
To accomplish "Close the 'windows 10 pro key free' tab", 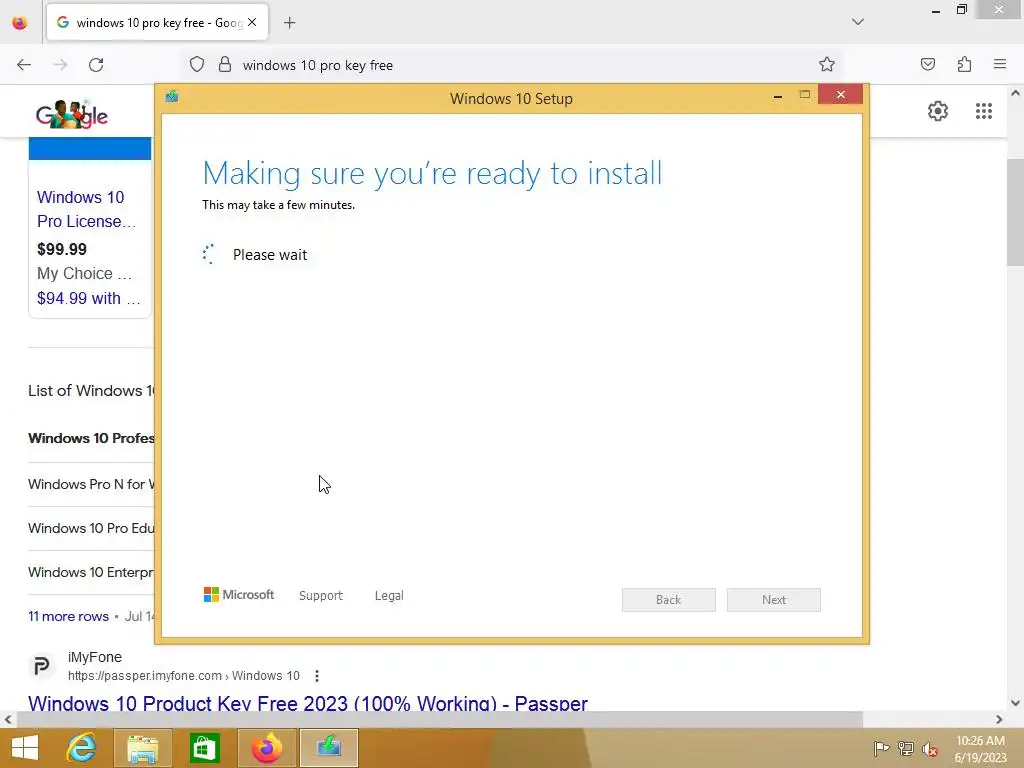I will [x=252, y=22].
